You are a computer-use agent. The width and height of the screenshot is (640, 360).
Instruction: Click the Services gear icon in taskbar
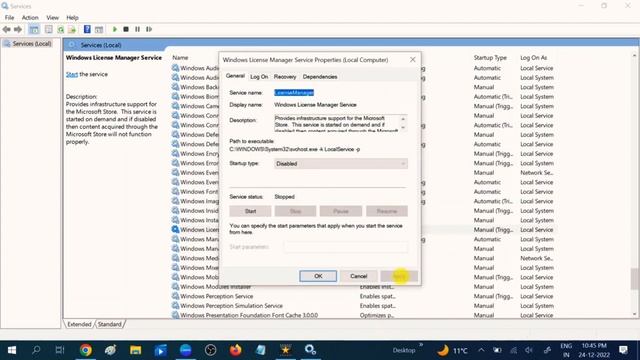[x=310, y=350]
